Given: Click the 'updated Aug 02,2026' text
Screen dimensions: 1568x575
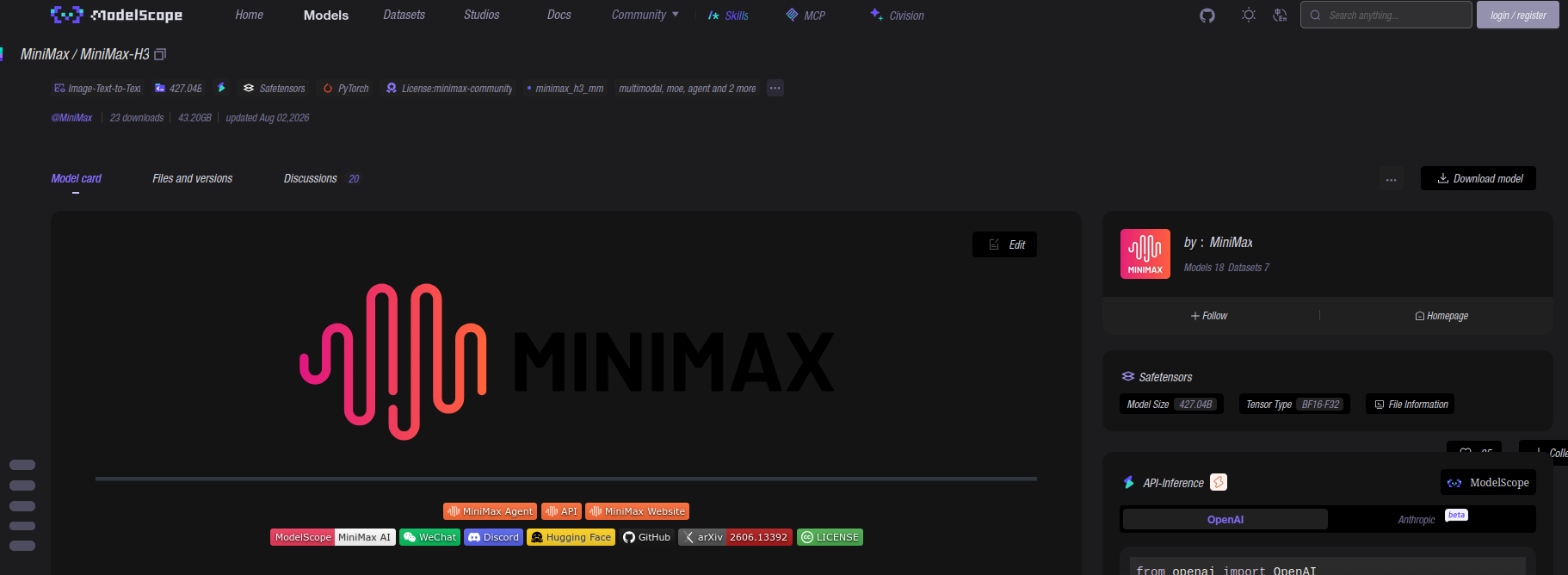Looking at the screenshot, I should point(267,118).
